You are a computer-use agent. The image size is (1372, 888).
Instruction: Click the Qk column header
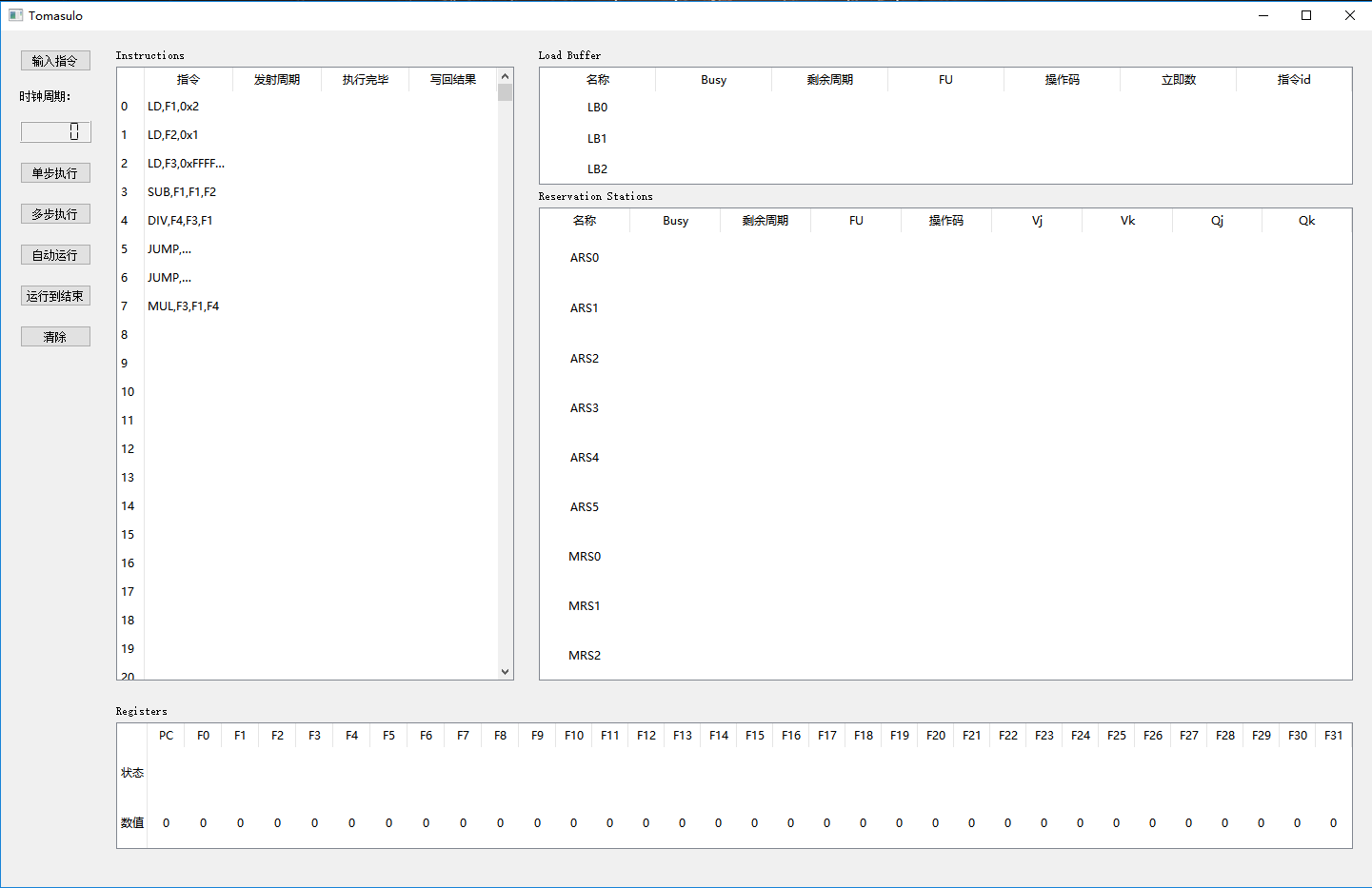[1306, 221]
